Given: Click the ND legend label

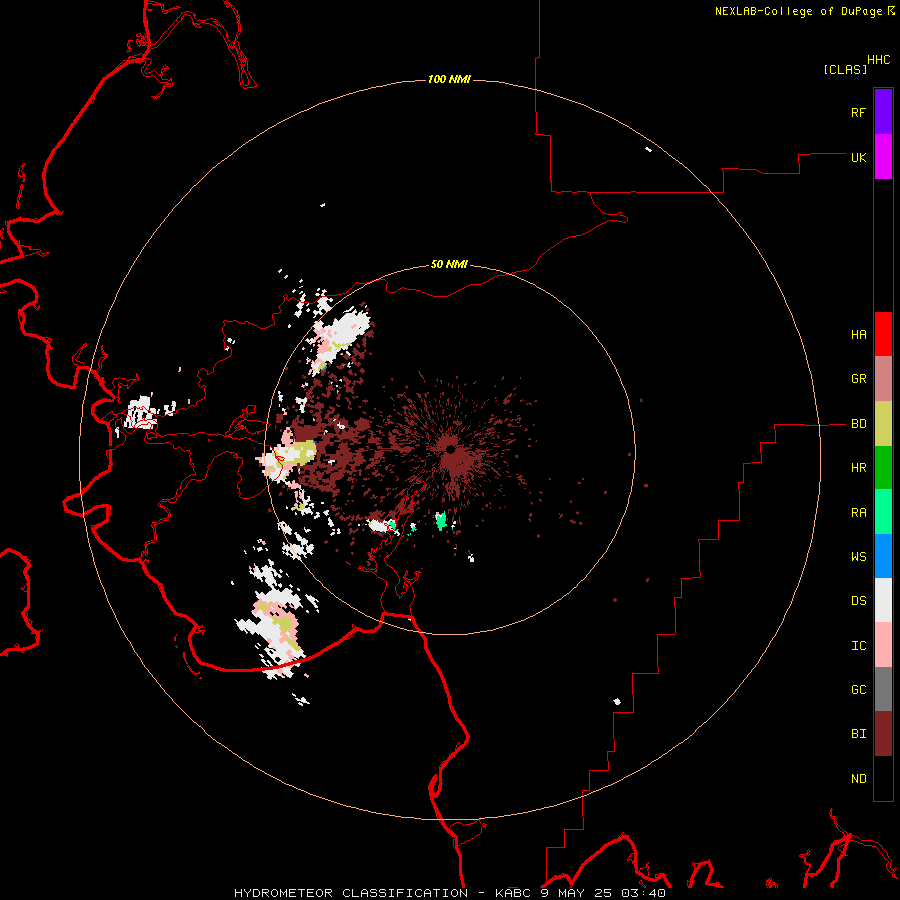Looking at the screenshot, I should [858, 779].
